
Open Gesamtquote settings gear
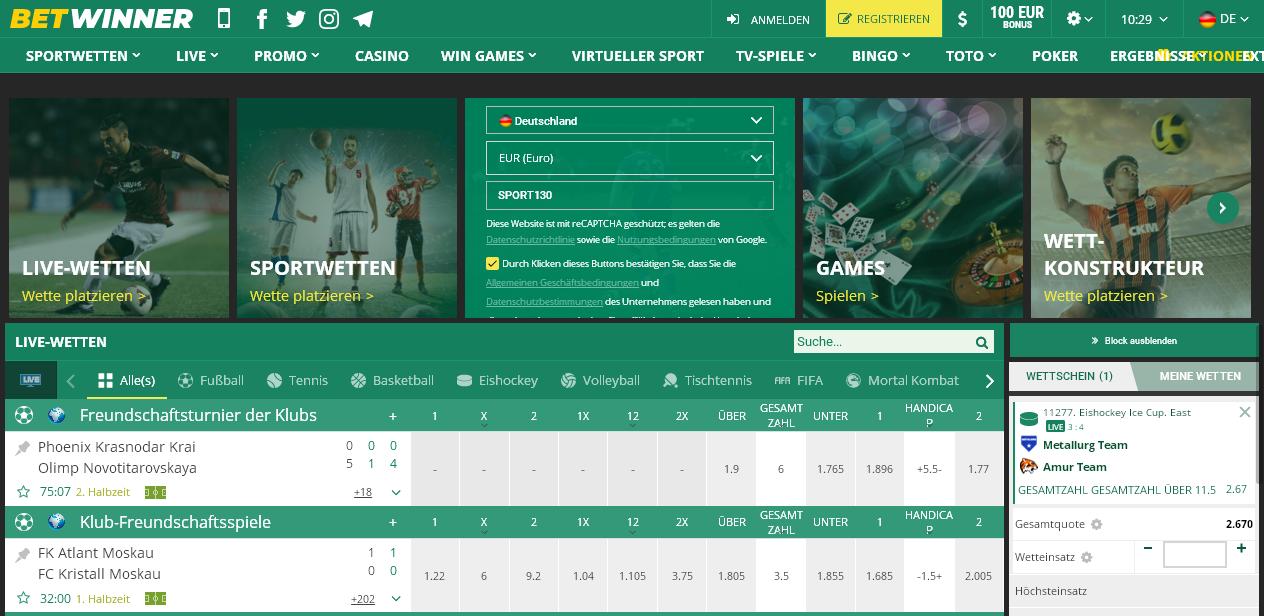[x=1096, y=525]
